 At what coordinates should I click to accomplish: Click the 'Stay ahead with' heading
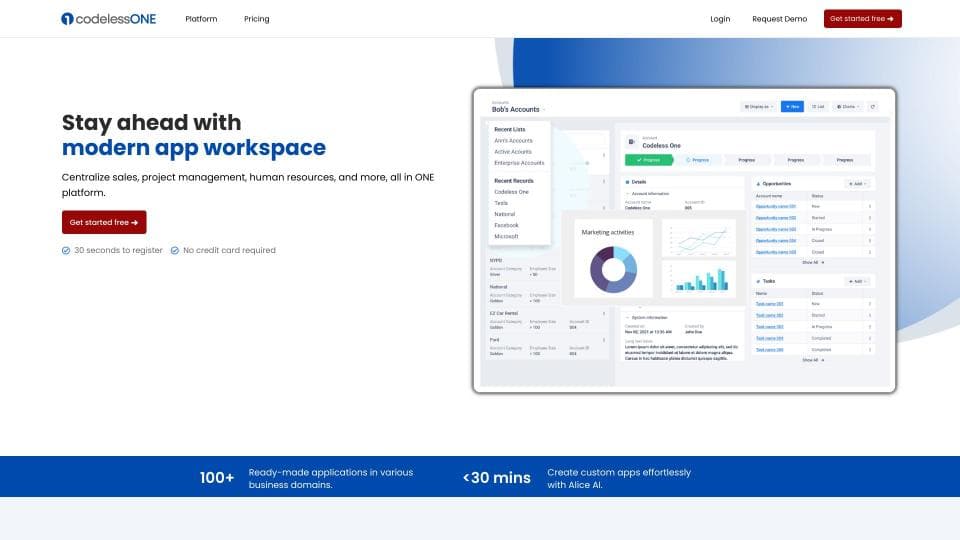(x=151, y=122)
